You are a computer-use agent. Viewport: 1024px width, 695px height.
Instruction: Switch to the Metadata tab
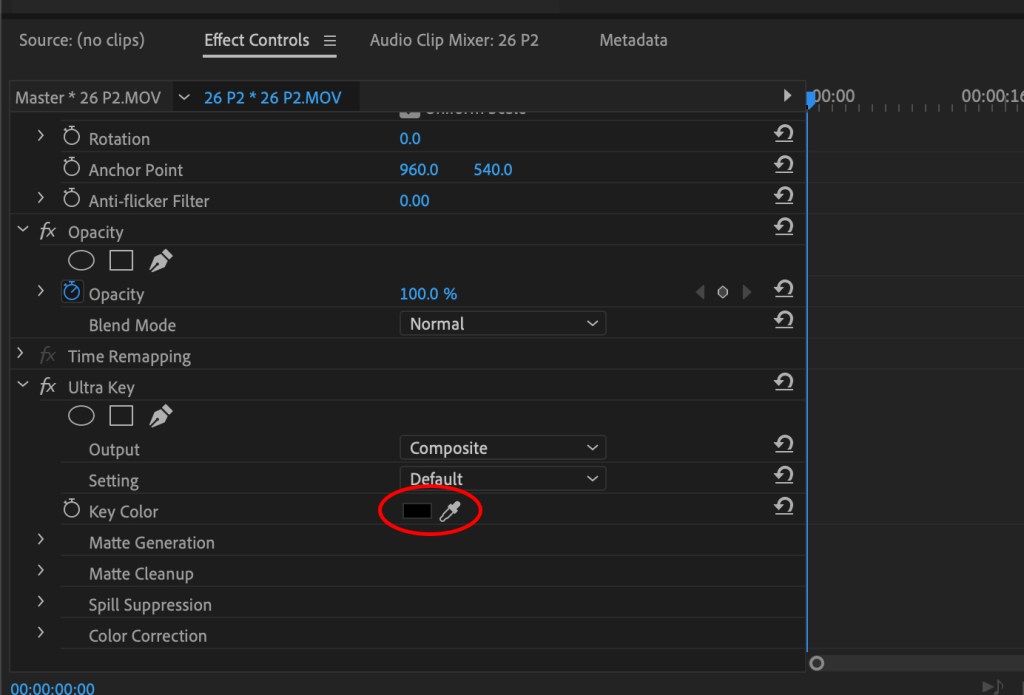pos(633,41)
